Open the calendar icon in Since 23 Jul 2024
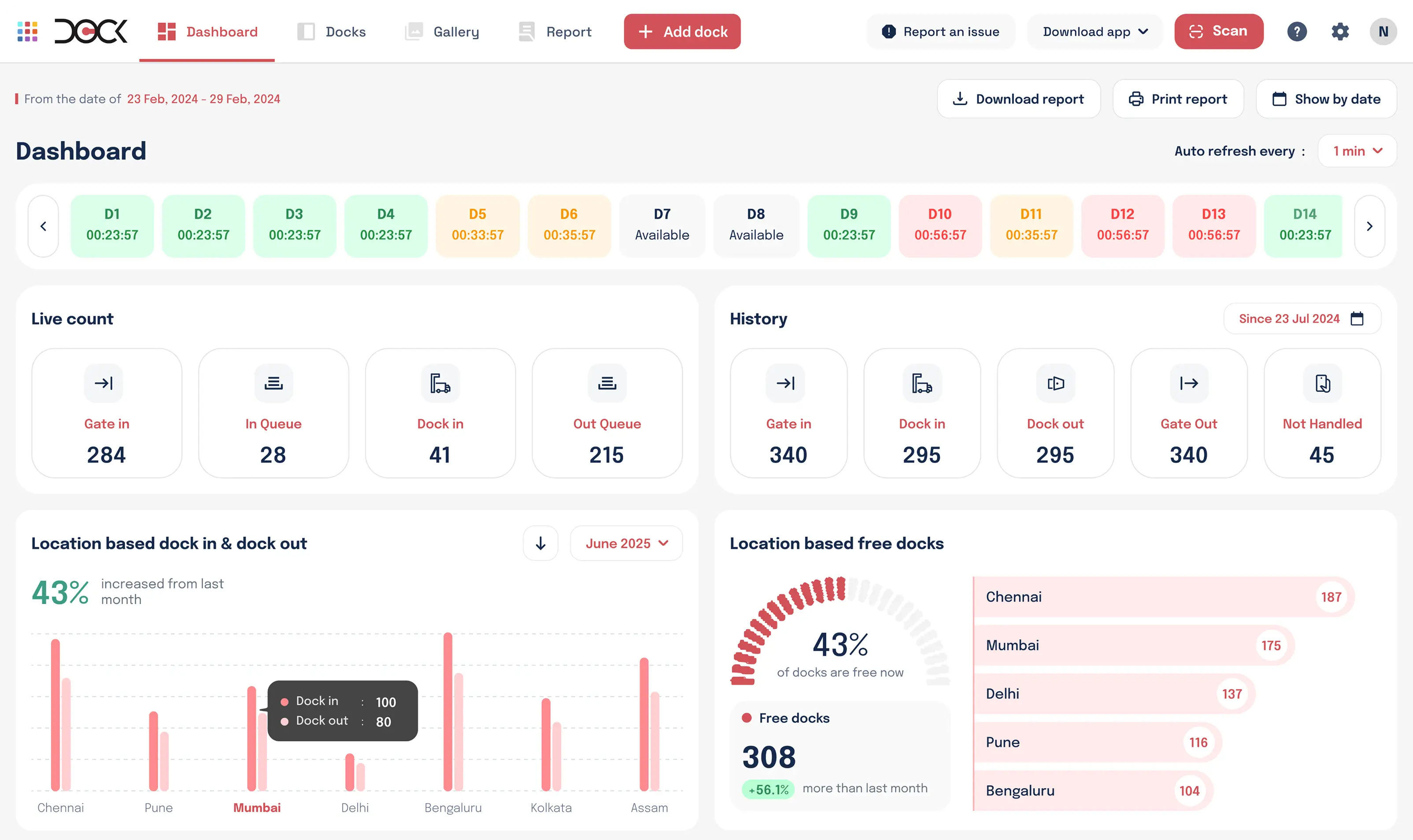The image size is (1413, 840). pos(1357,319)
